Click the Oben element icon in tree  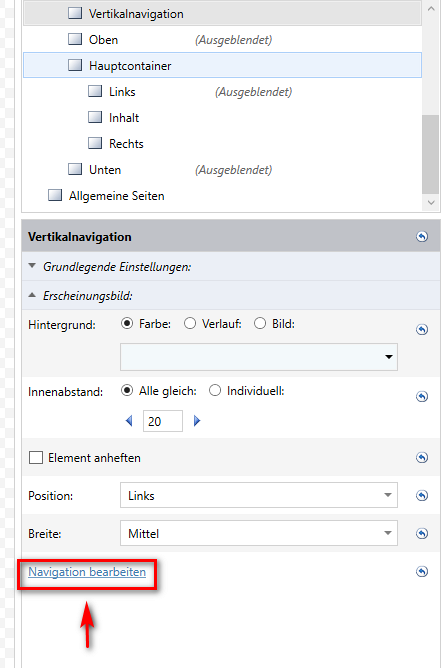click(75, 39)
